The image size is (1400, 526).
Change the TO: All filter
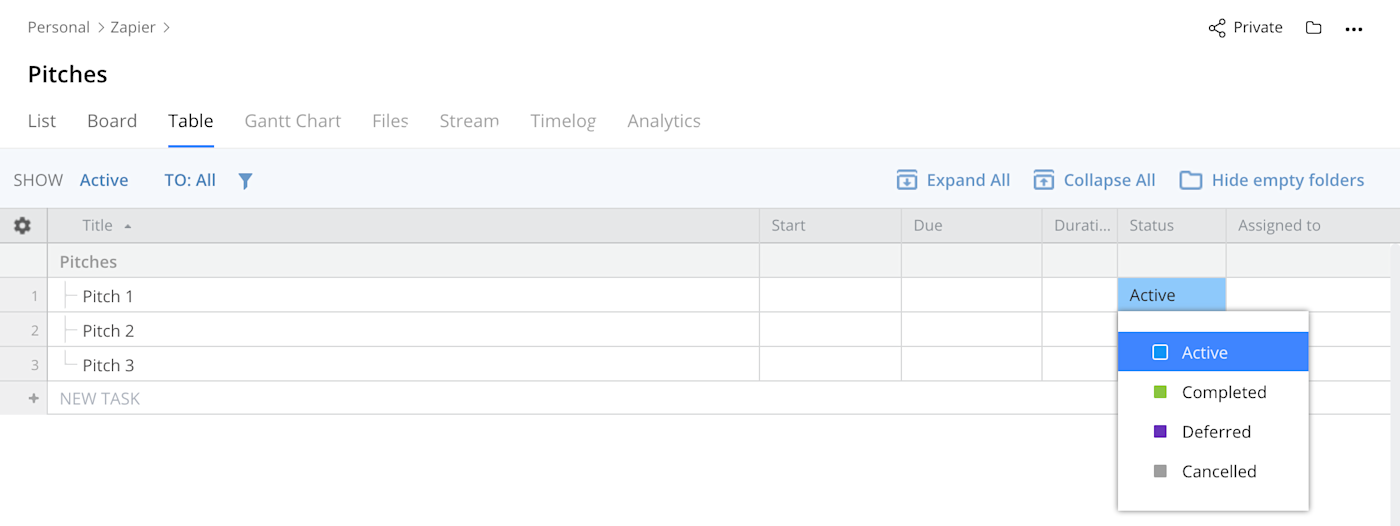pos(190,180)
